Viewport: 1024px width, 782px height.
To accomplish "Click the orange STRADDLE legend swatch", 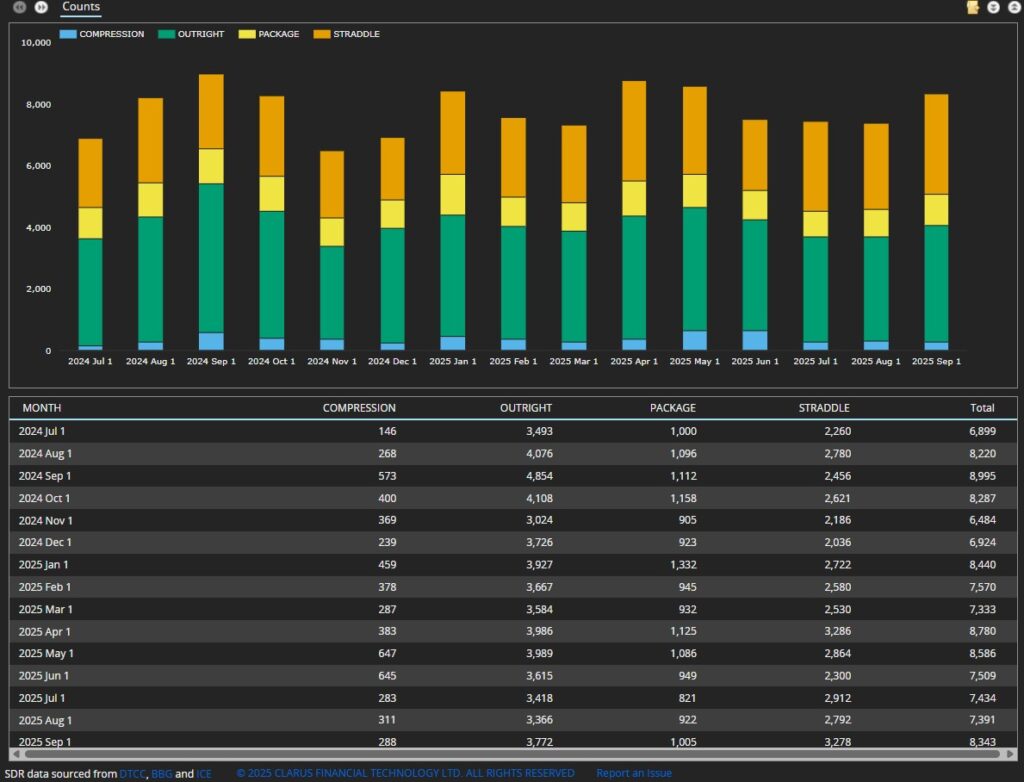I will [x=322, y=34].
